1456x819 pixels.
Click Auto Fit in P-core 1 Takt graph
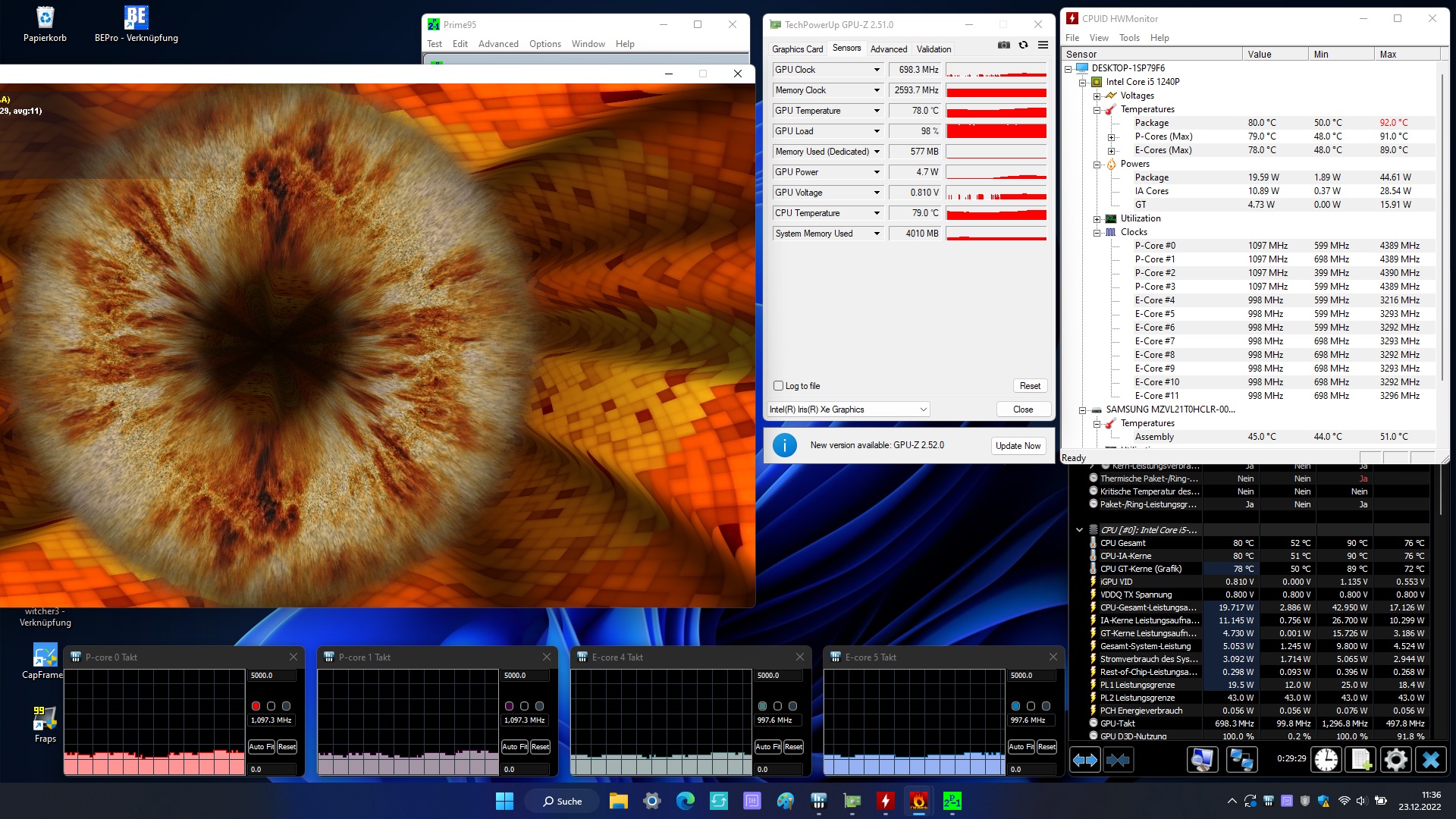click(514, 747)
